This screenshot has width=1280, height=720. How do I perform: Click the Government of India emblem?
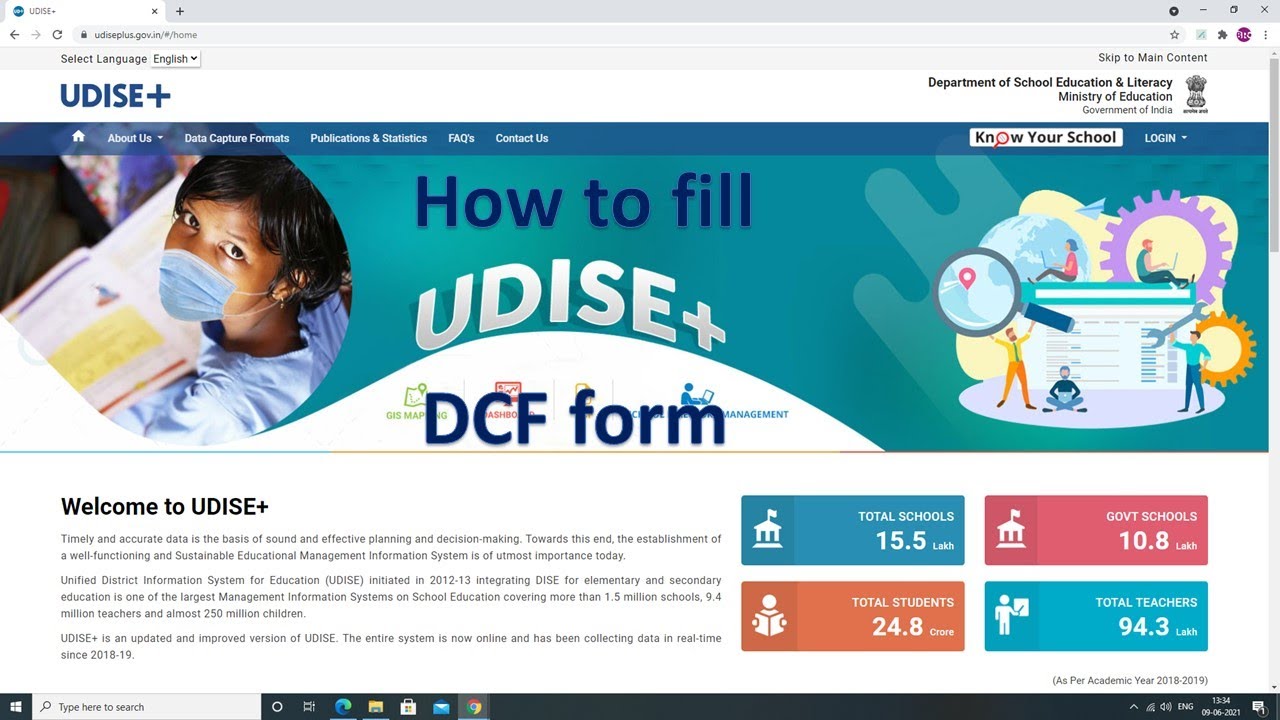pos(1196,95)
